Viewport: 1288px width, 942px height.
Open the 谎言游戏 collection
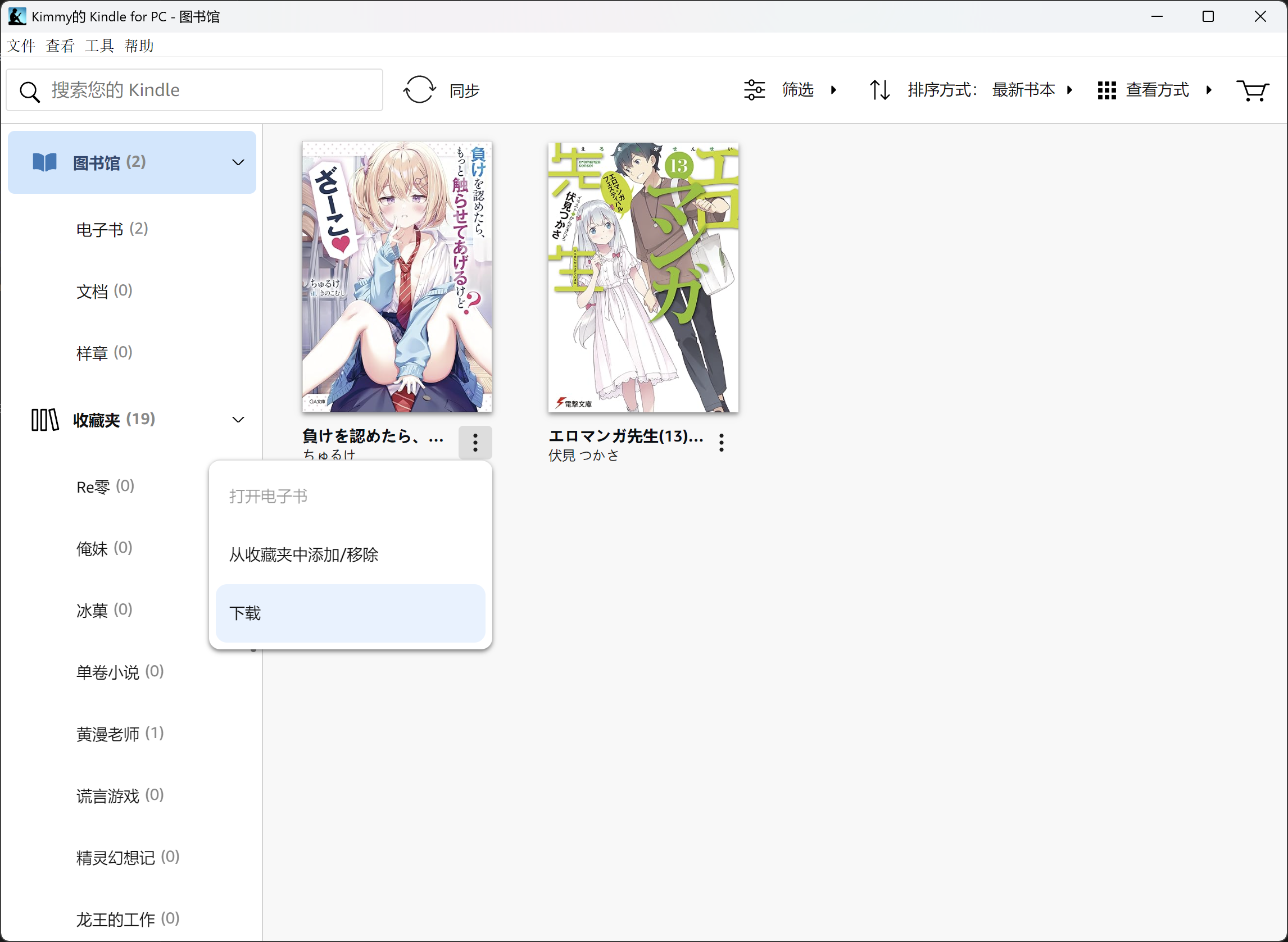point(120,795)
